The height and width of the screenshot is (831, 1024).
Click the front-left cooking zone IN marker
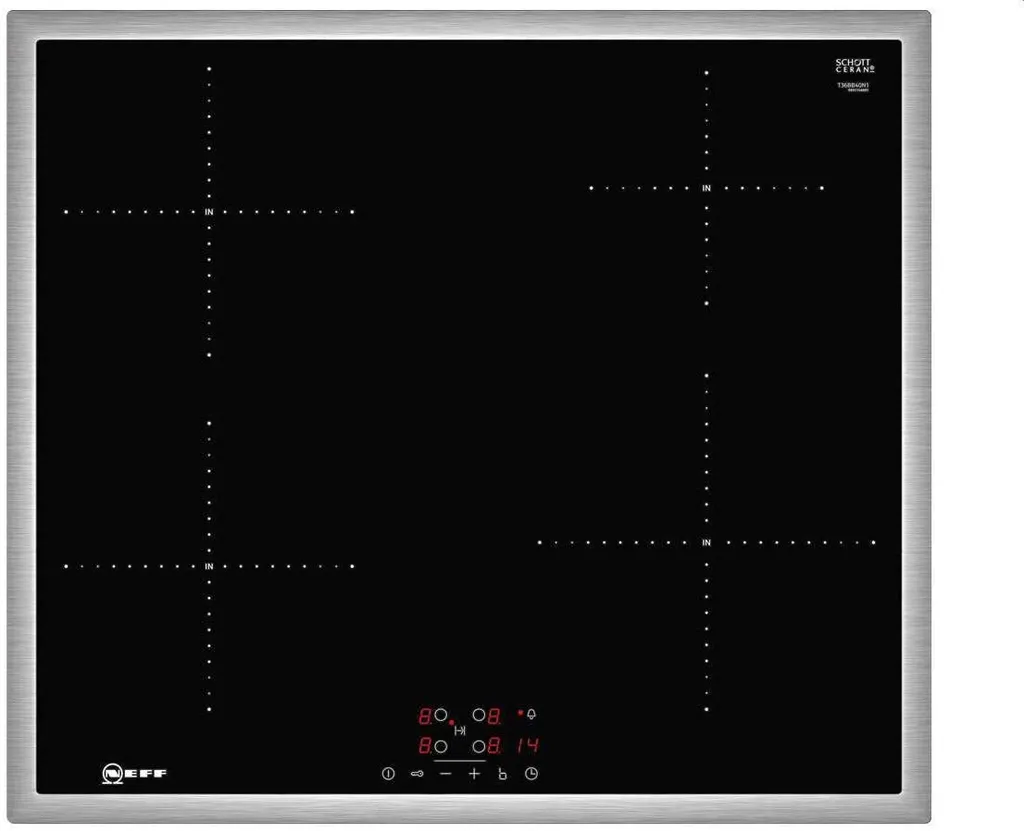[209, 567]
